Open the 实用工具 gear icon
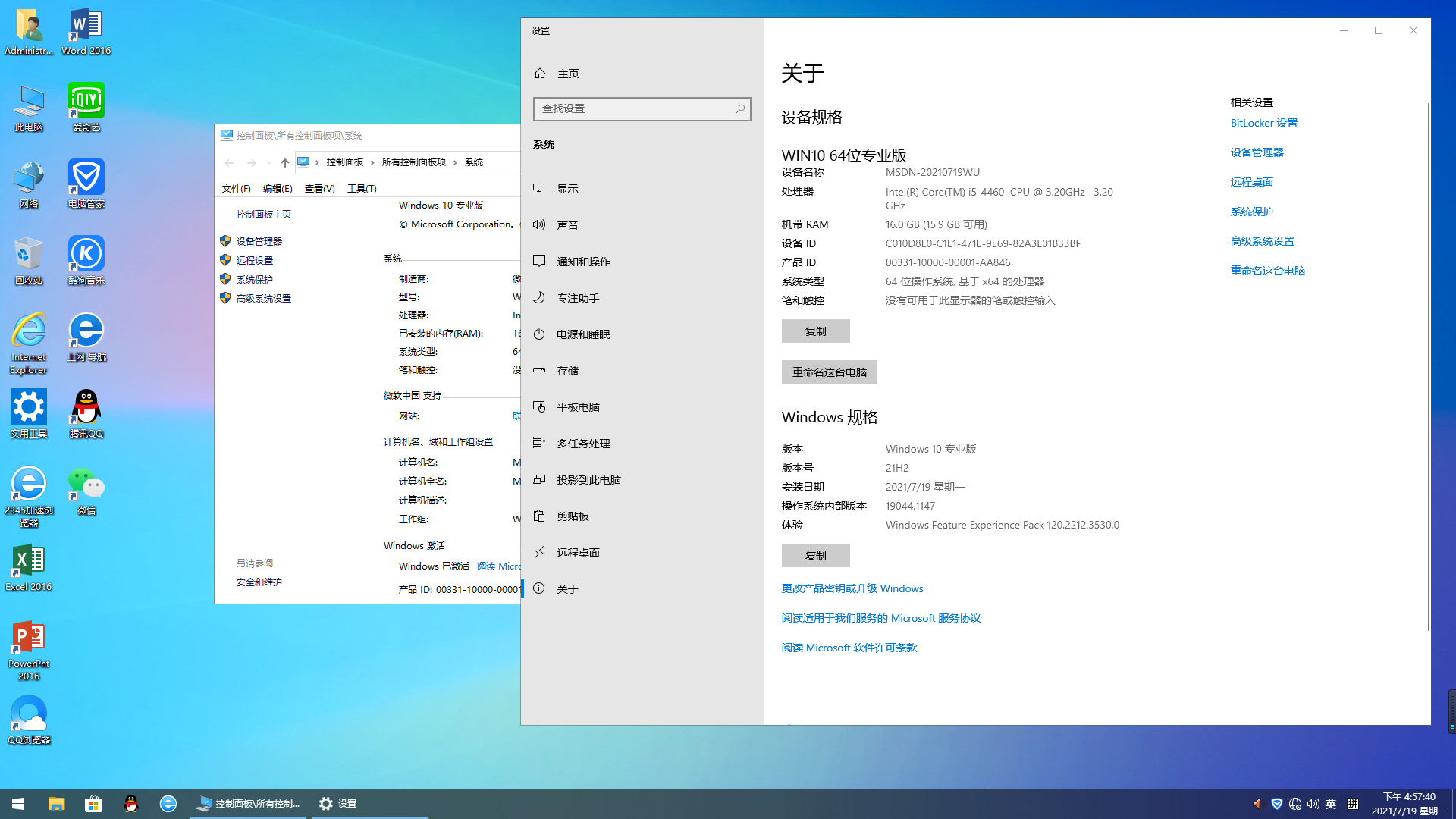1456x819 pixels. point(29,414)
